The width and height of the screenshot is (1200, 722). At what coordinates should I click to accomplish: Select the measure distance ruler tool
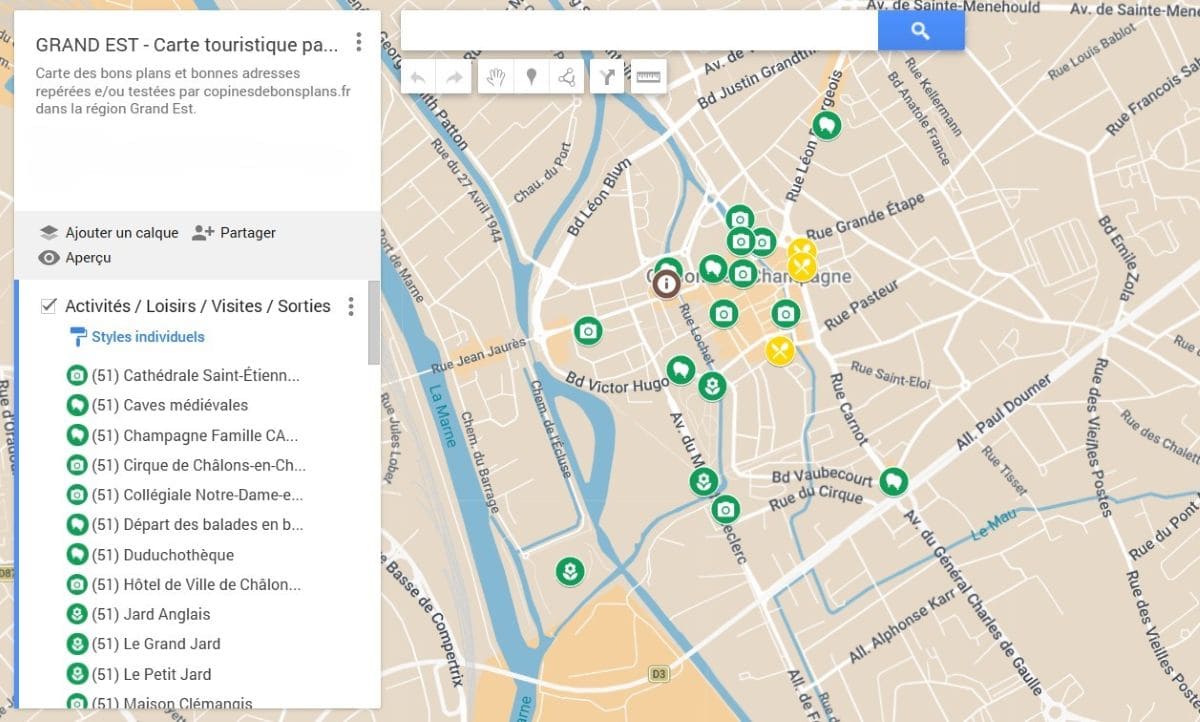649,78
